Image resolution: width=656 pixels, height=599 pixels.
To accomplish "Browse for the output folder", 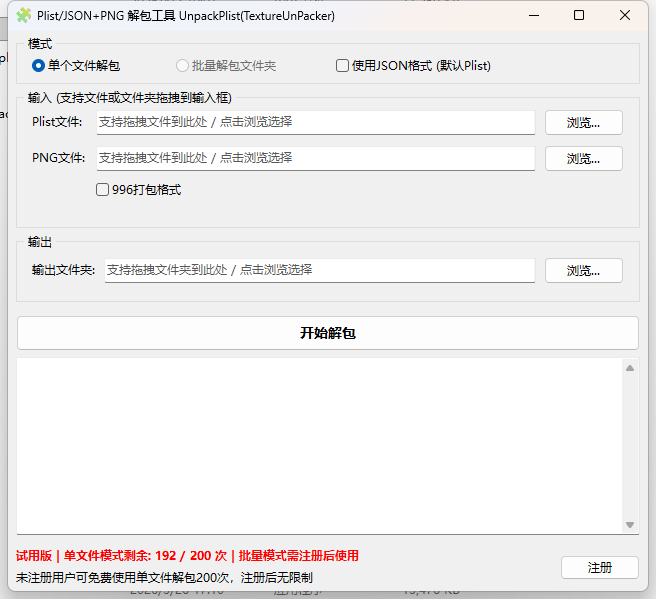I will pos(584,271).
